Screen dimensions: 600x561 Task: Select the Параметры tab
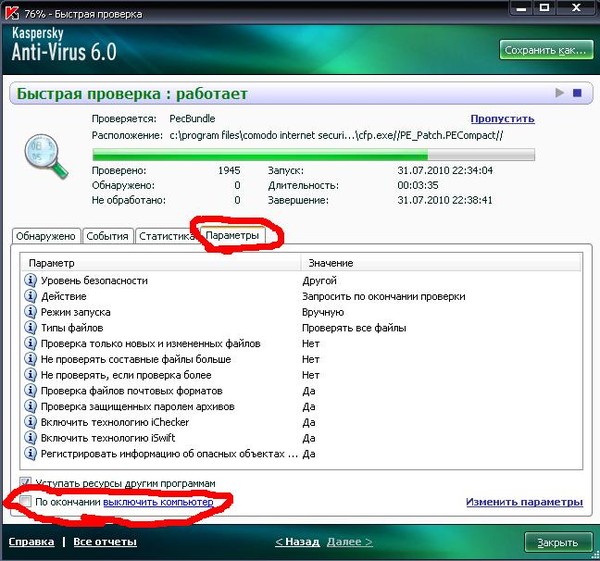point(232,235)
